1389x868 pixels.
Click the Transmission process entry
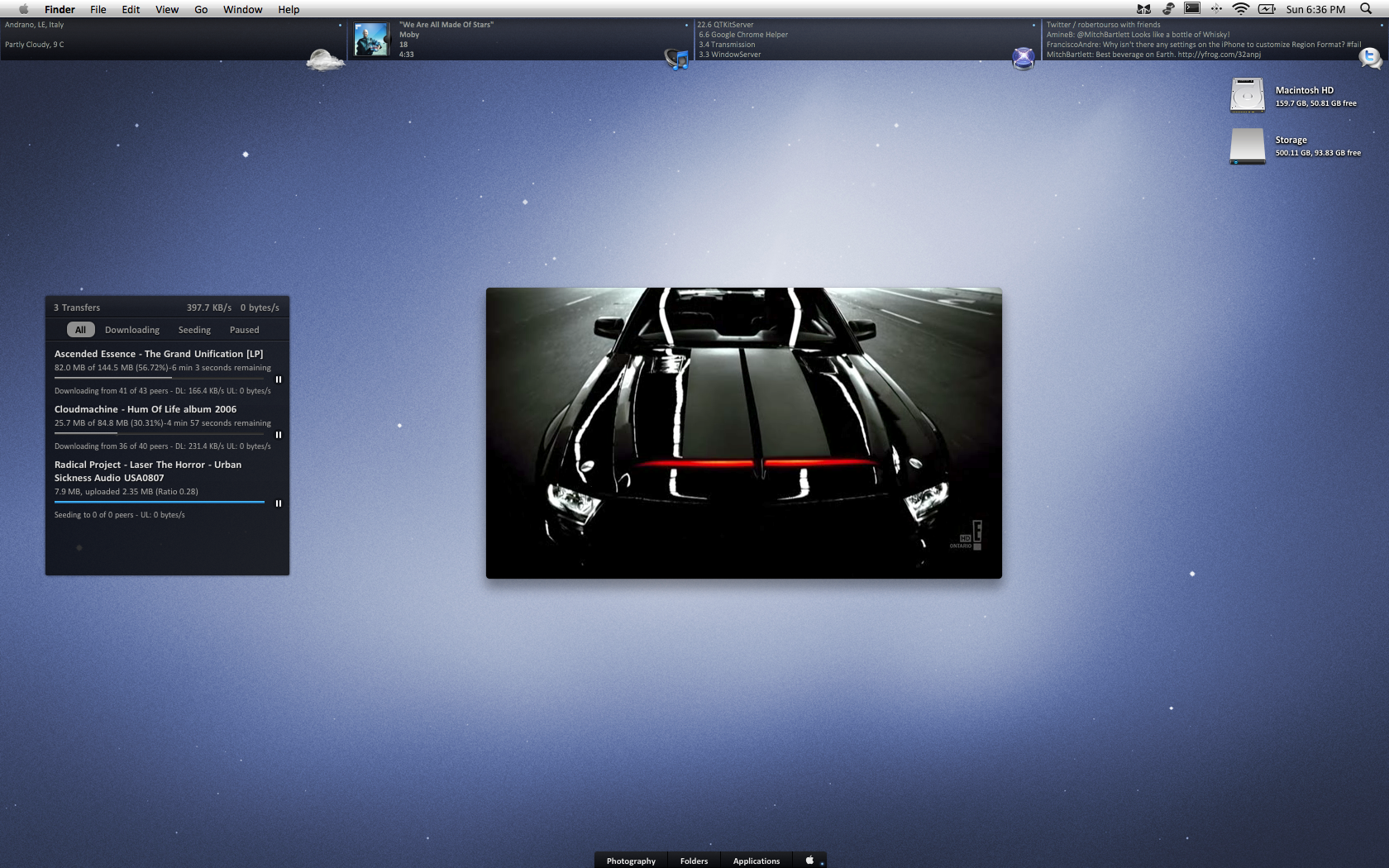727,45
